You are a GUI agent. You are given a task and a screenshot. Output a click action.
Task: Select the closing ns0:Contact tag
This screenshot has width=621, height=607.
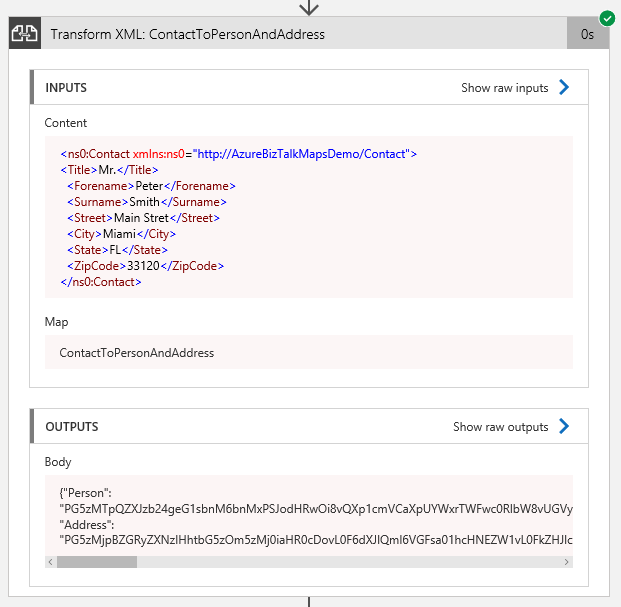point(101,282)
